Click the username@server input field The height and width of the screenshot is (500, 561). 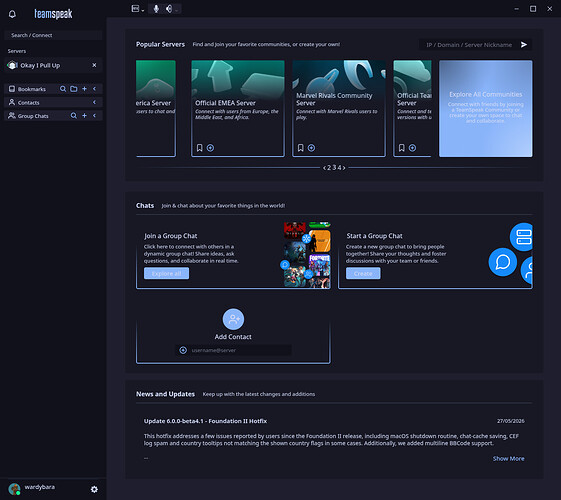pos(233,350)
